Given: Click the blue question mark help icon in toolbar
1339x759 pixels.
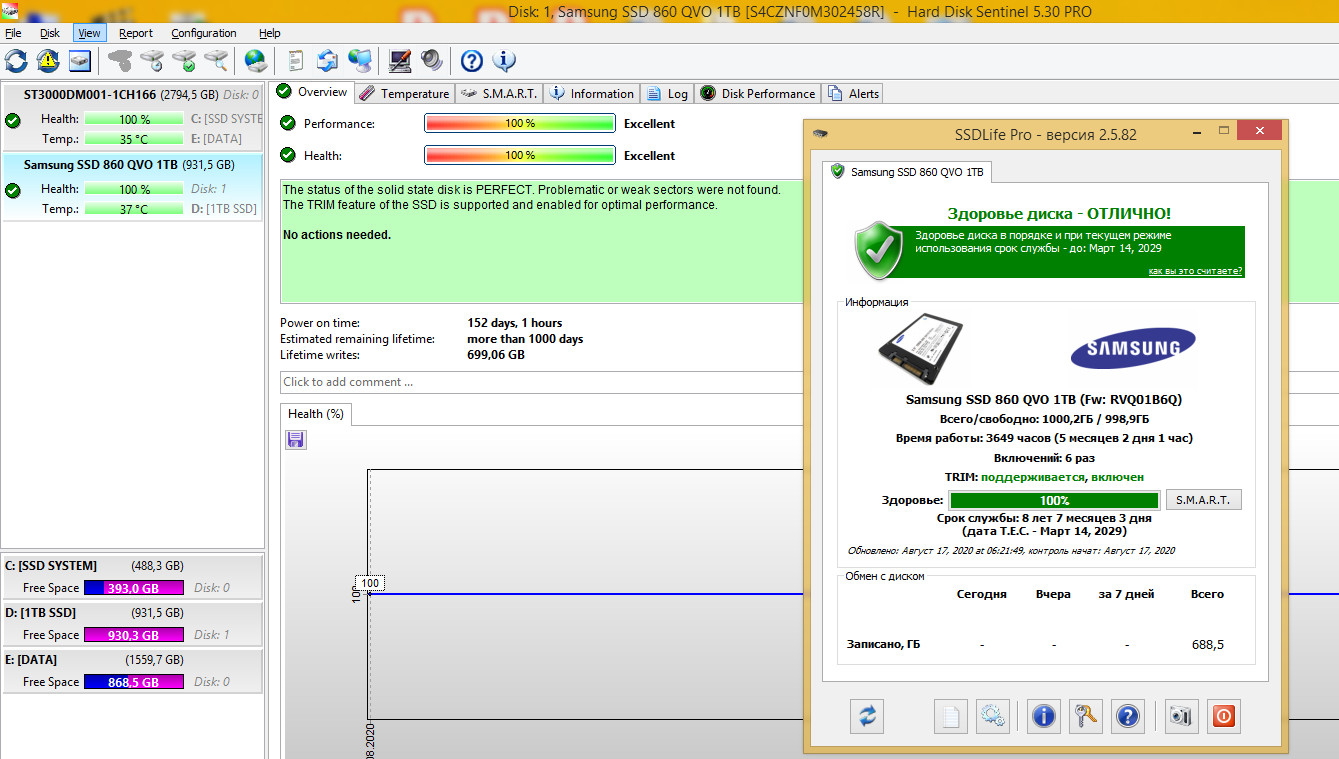Looking at the screenshot, I should [471, 61].
